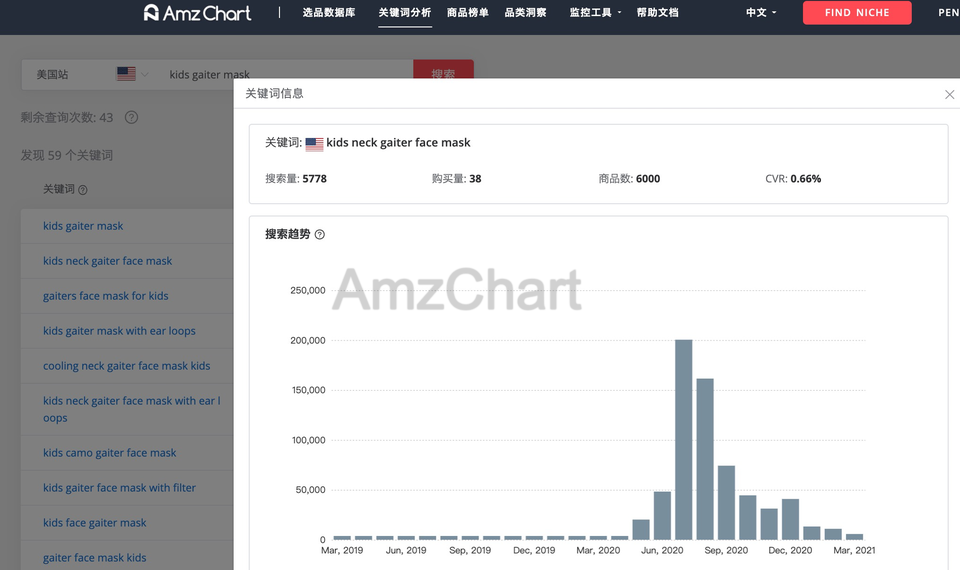
Task: Open 帮助文档 help docs
Action: (658, 12)
